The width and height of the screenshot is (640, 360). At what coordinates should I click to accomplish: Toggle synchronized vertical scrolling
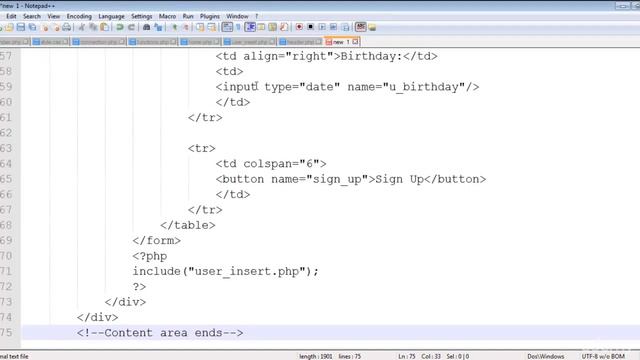tap(200, 27)
